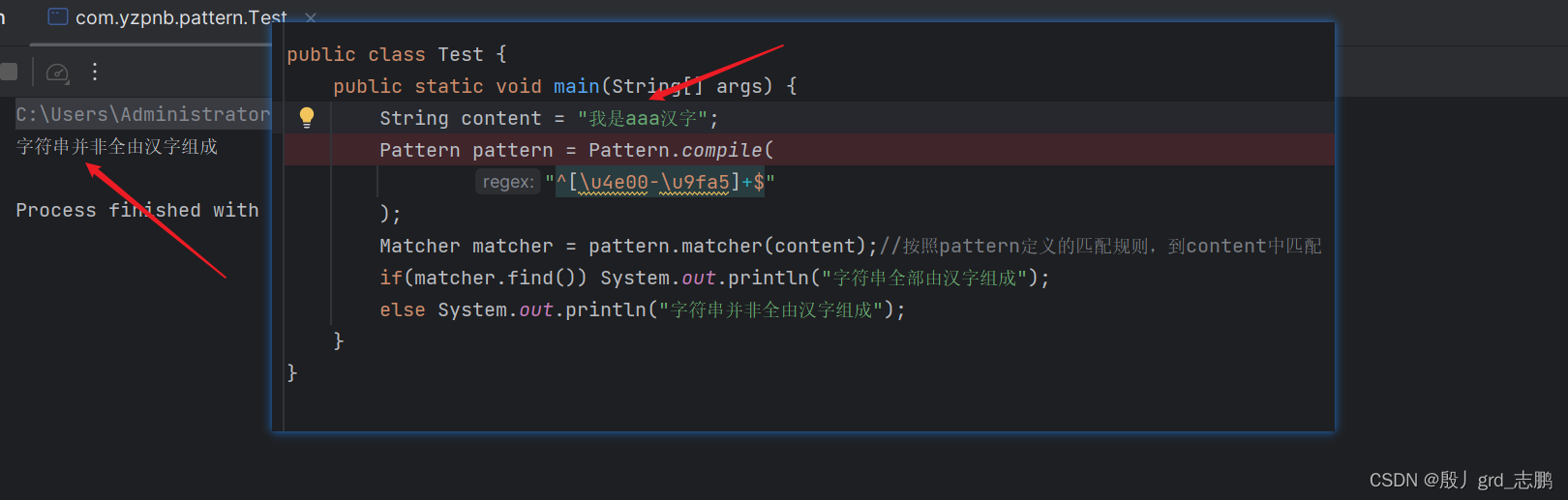The height and width of the screenshot is (500, 1568).
Task: Click the regex: parameter hint label
Action: tap(507, 182)
